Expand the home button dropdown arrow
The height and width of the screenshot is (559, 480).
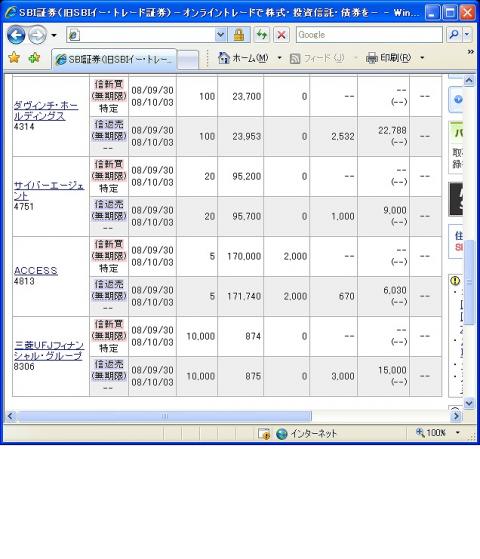coord(280,58)
